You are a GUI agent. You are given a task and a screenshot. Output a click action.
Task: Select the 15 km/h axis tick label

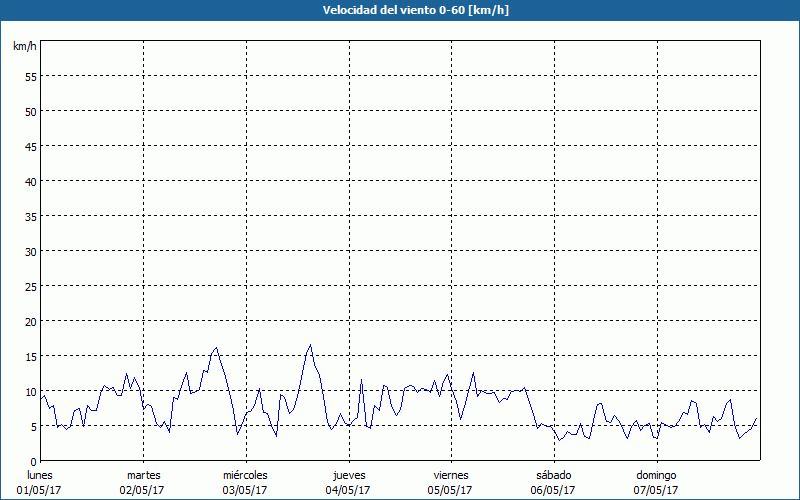[30, 356]
